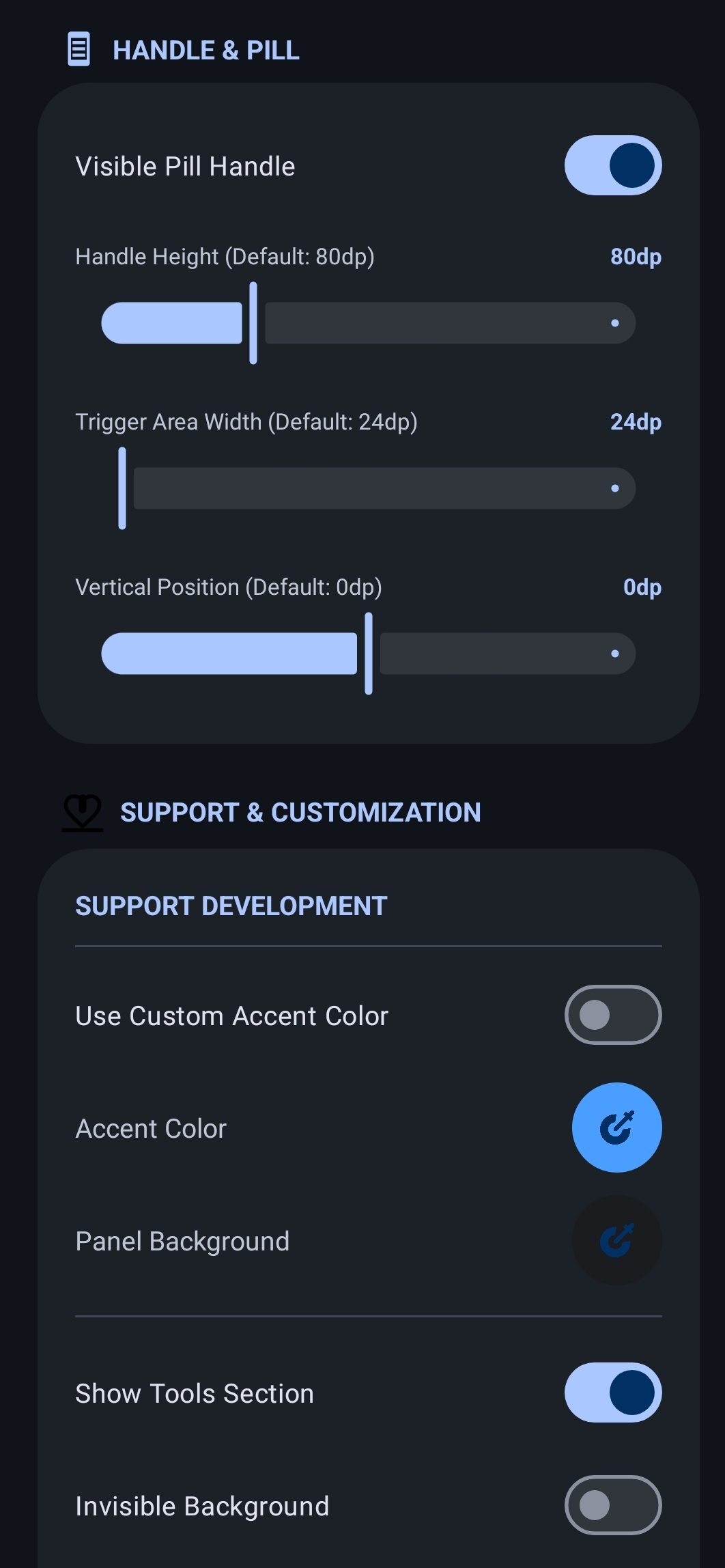Turn off Show Tools Section

[x=612, y=1392]
